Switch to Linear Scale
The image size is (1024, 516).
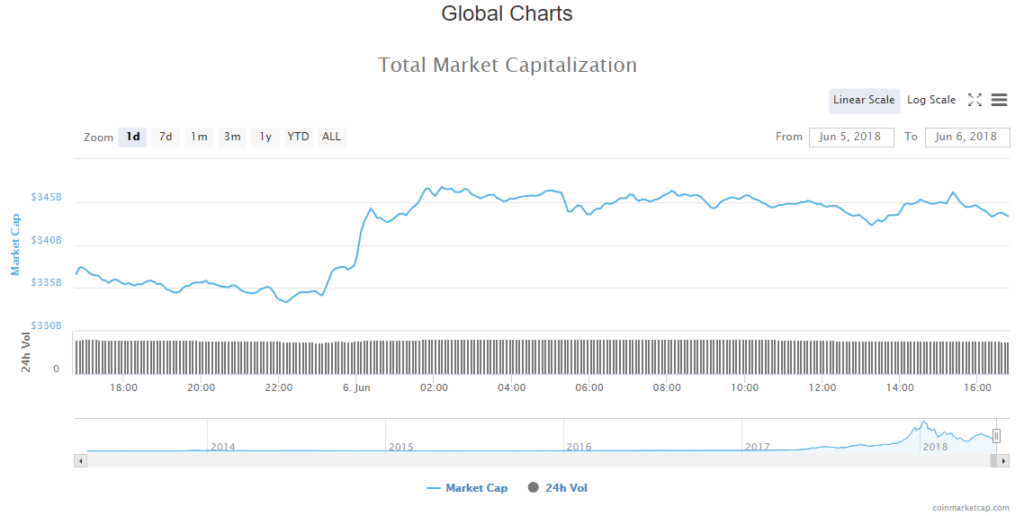pyautogui.click(x=864, y=100)
